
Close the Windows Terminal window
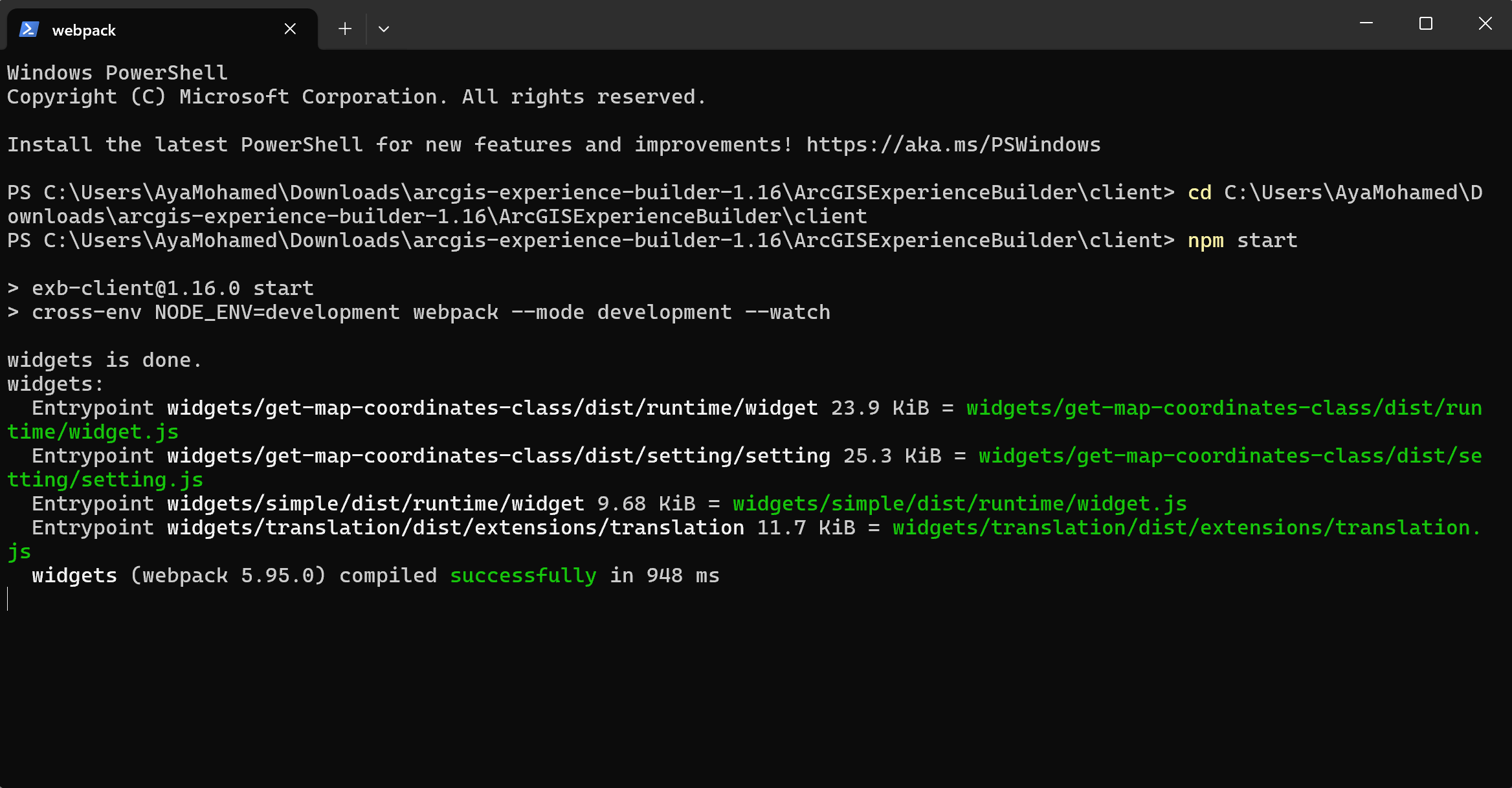(x=1485, y=24)
